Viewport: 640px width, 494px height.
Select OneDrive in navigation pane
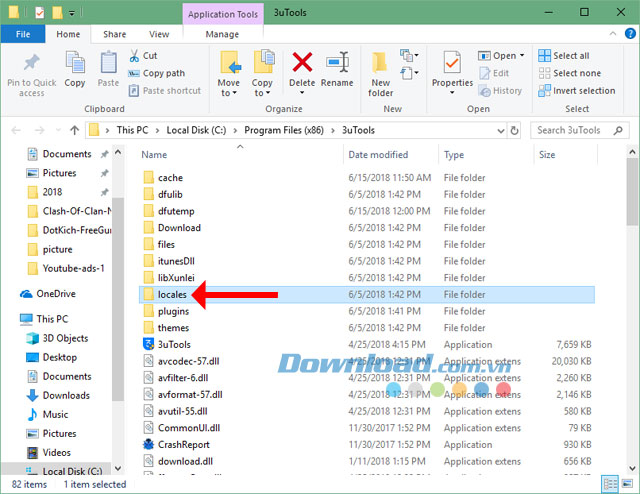point(48,294)
